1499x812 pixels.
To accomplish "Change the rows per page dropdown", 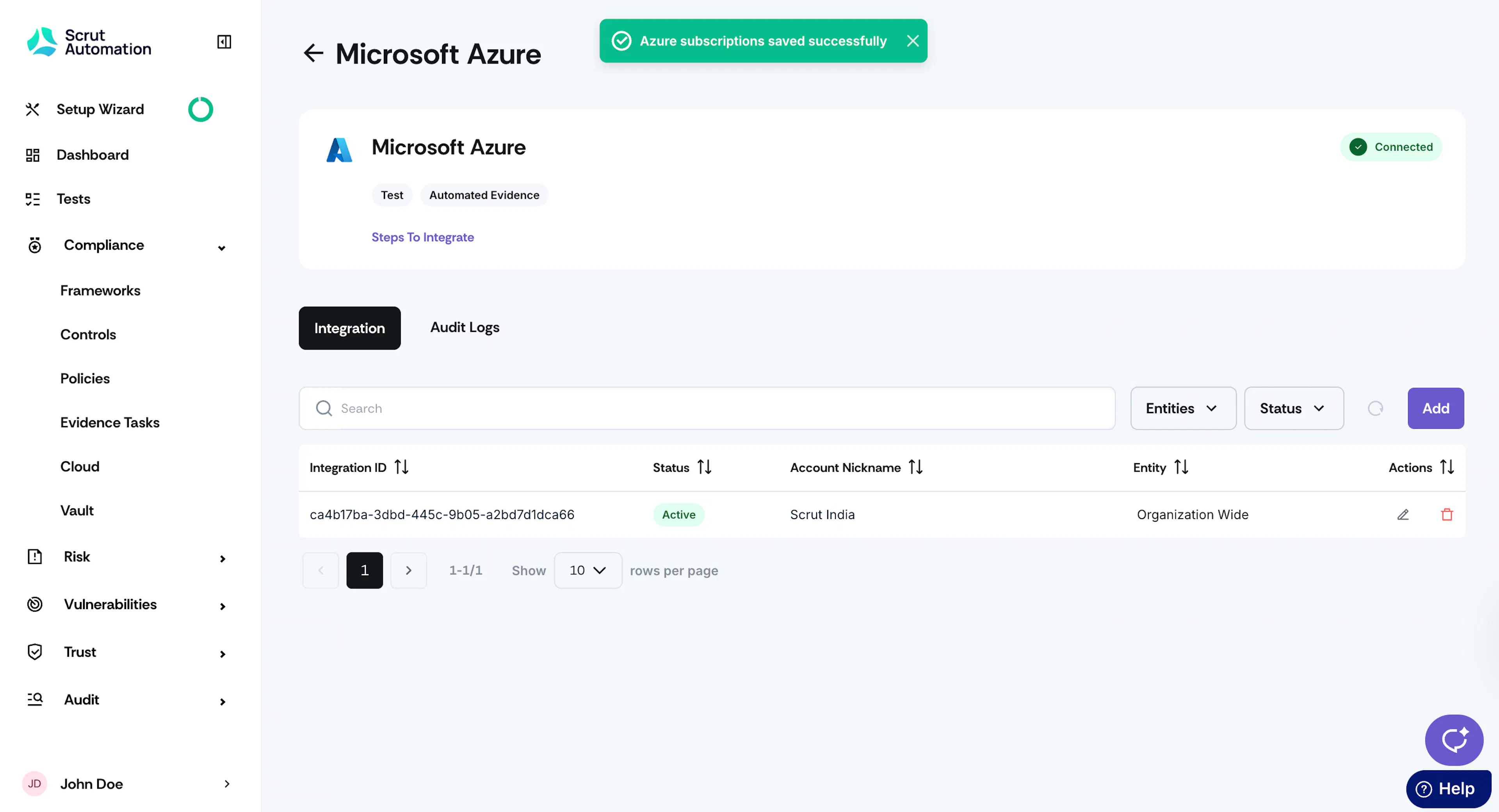I will coord(588,570).
